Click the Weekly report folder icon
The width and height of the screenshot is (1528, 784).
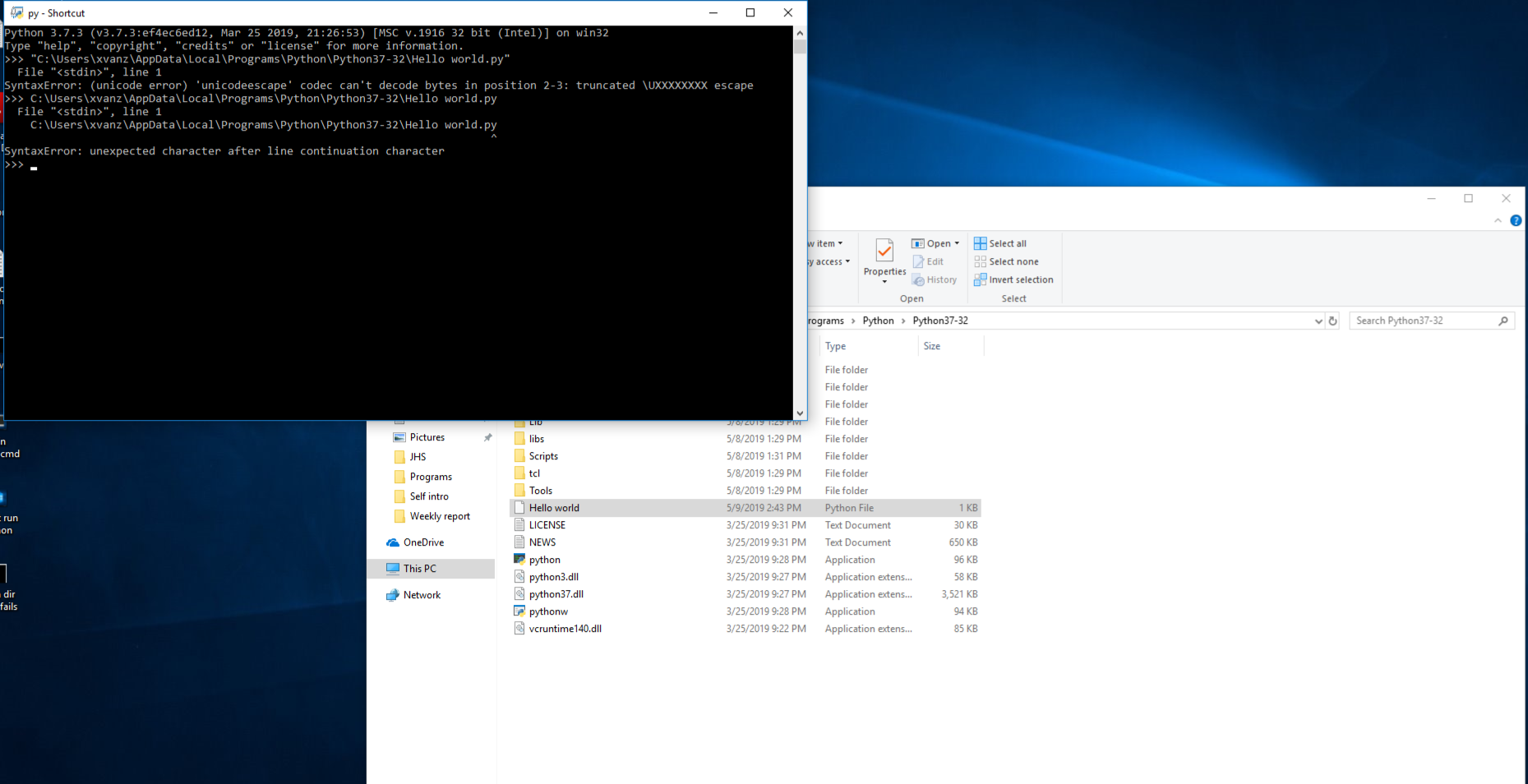(x=399, y=516)
